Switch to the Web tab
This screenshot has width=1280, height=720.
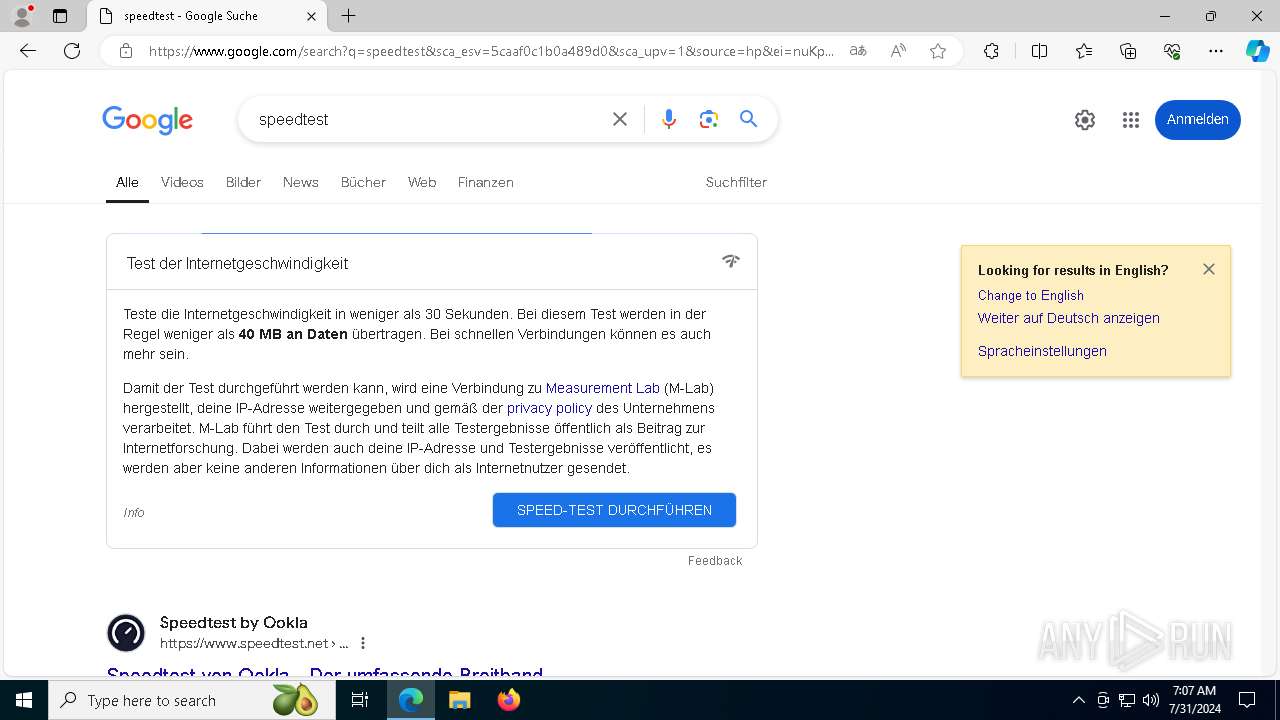tap(422, 182)
